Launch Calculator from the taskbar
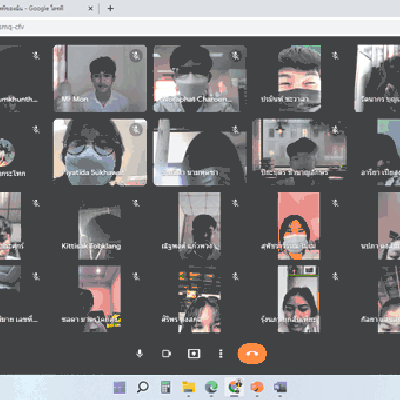 166,387
